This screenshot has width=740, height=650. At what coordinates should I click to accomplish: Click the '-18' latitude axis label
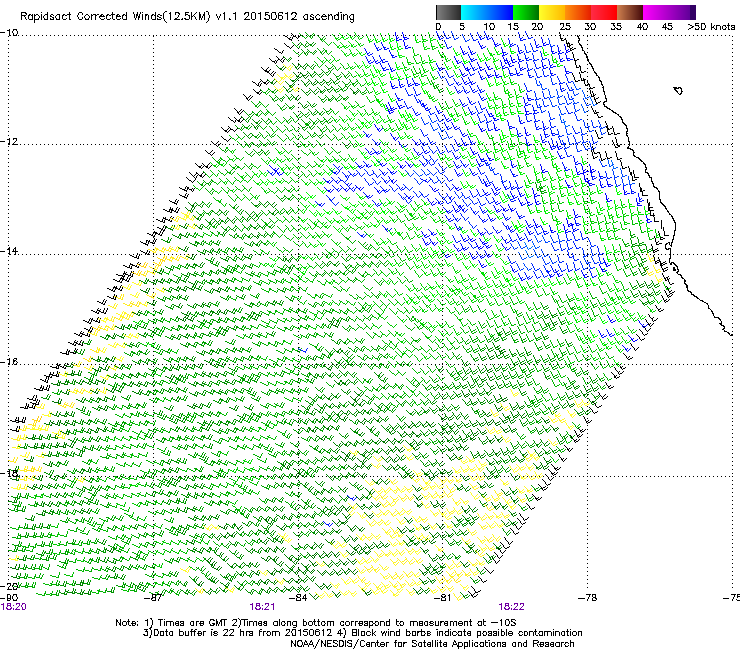tap(9, 473)
